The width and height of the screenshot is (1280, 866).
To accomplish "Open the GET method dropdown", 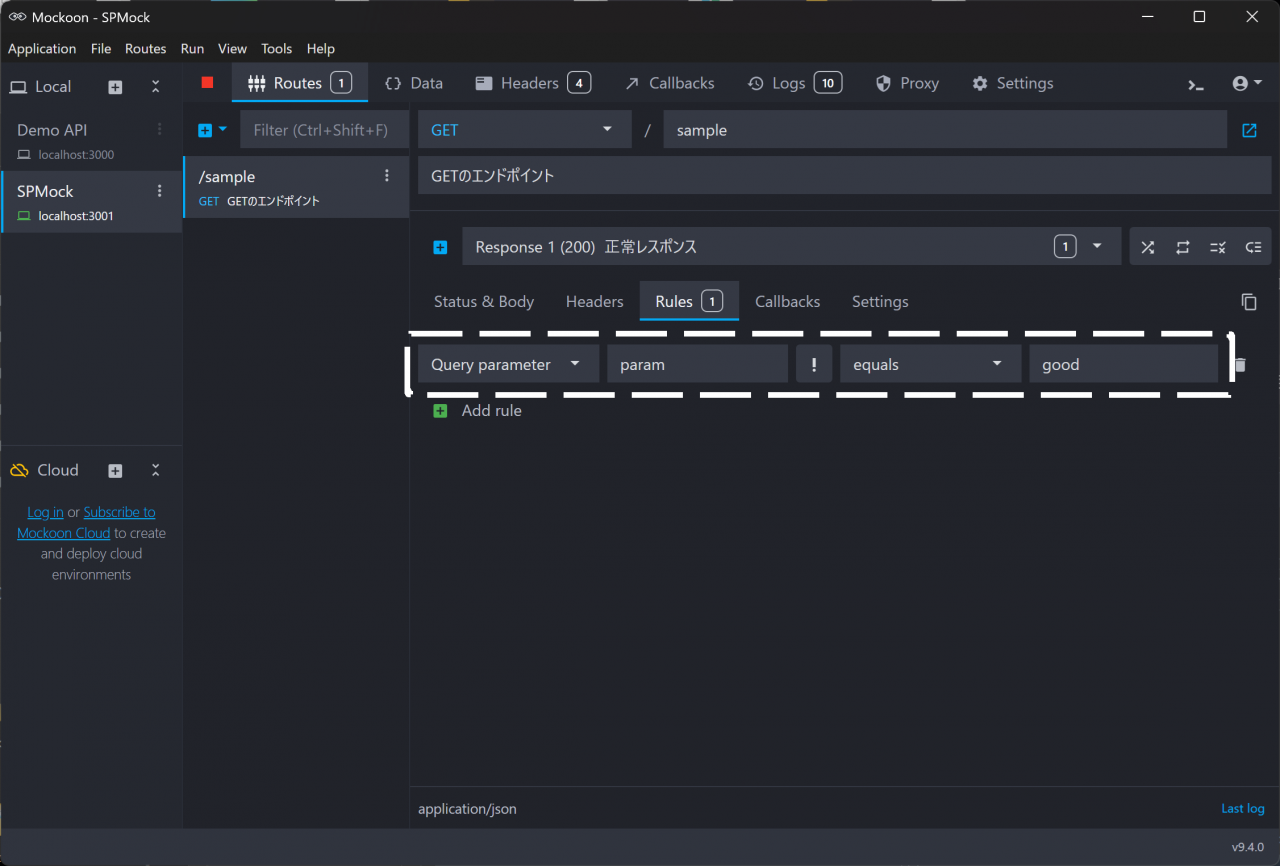I will coord(524,130).
